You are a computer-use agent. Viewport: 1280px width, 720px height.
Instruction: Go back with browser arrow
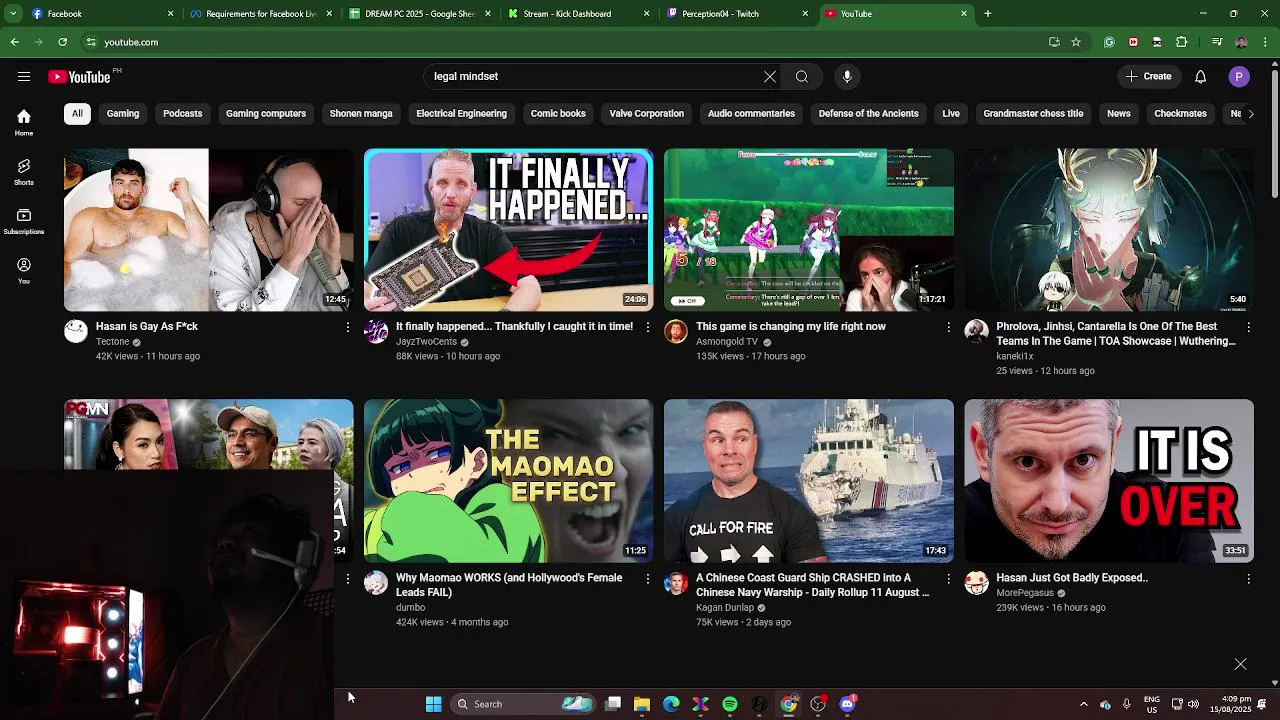[x=14, y=42]
